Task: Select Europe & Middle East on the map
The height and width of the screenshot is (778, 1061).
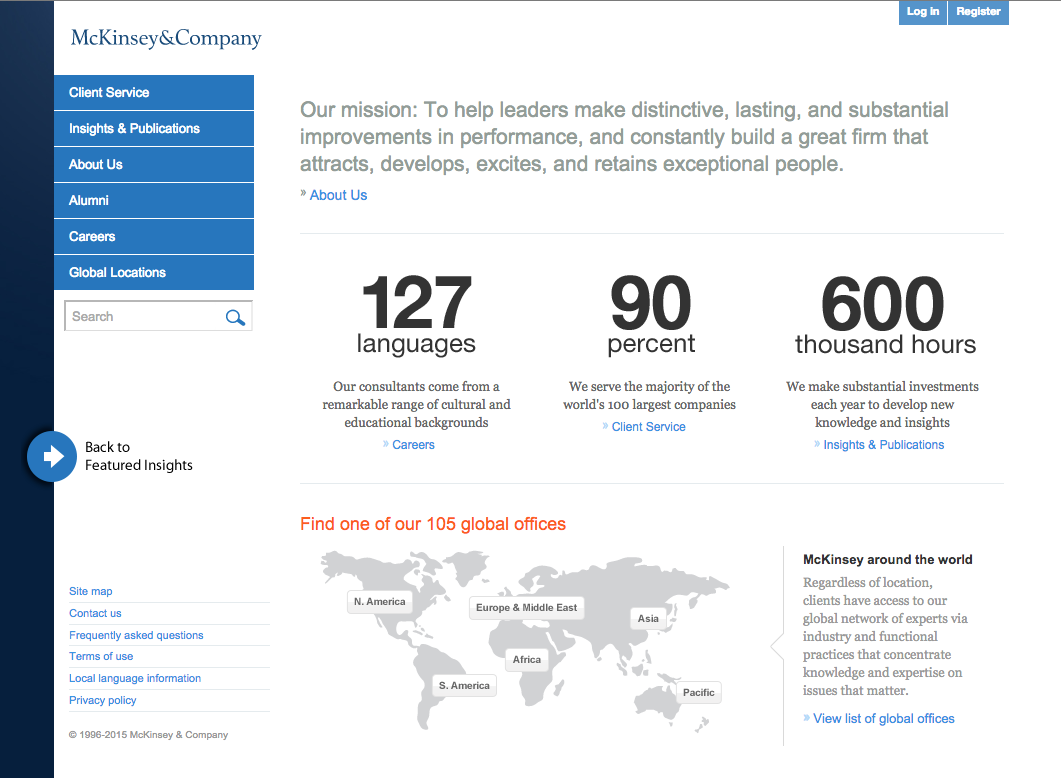Action: (526, 608)
